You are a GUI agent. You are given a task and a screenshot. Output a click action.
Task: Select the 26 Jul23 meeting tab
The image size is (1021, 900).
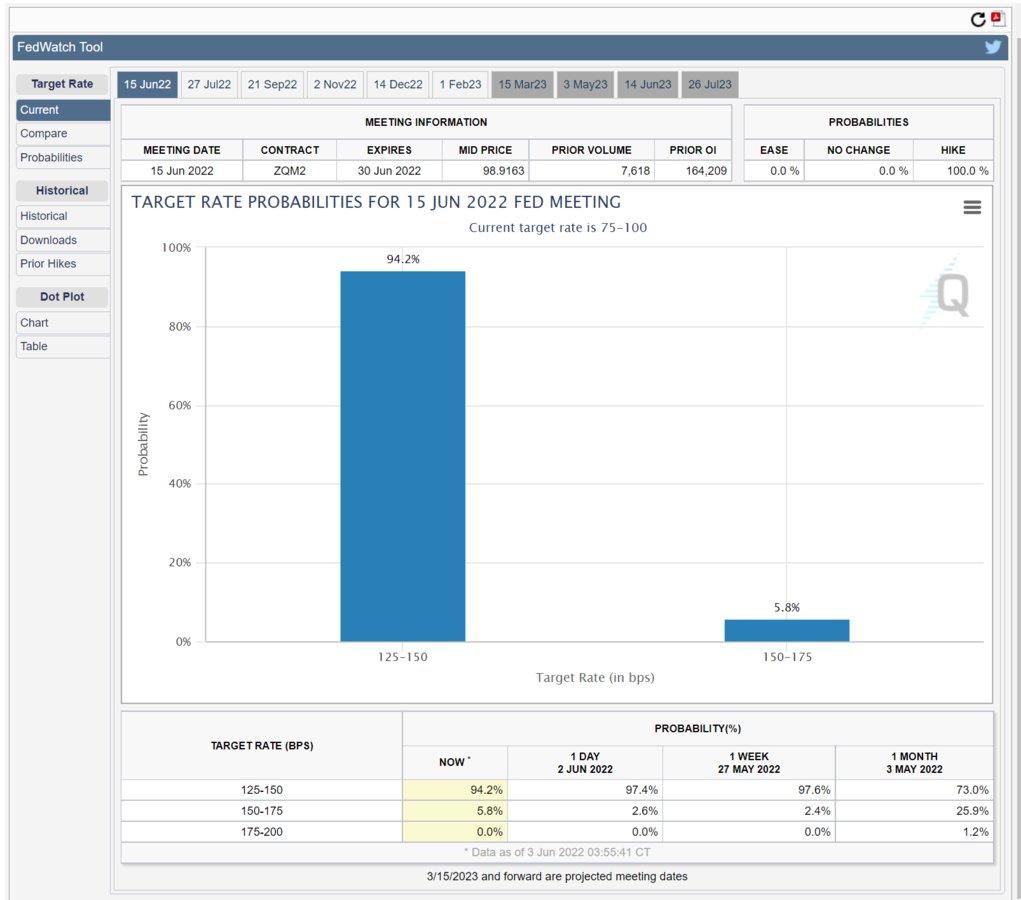(709, 84)
